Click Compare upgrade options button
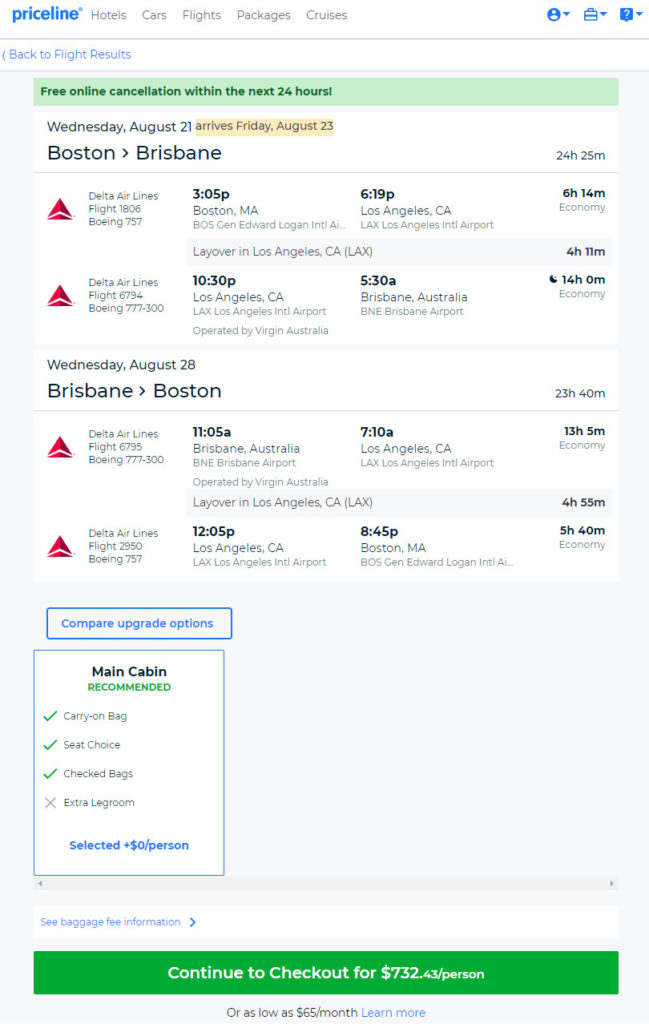Viewport: 649px width, 1024px height. coord(139,623)
